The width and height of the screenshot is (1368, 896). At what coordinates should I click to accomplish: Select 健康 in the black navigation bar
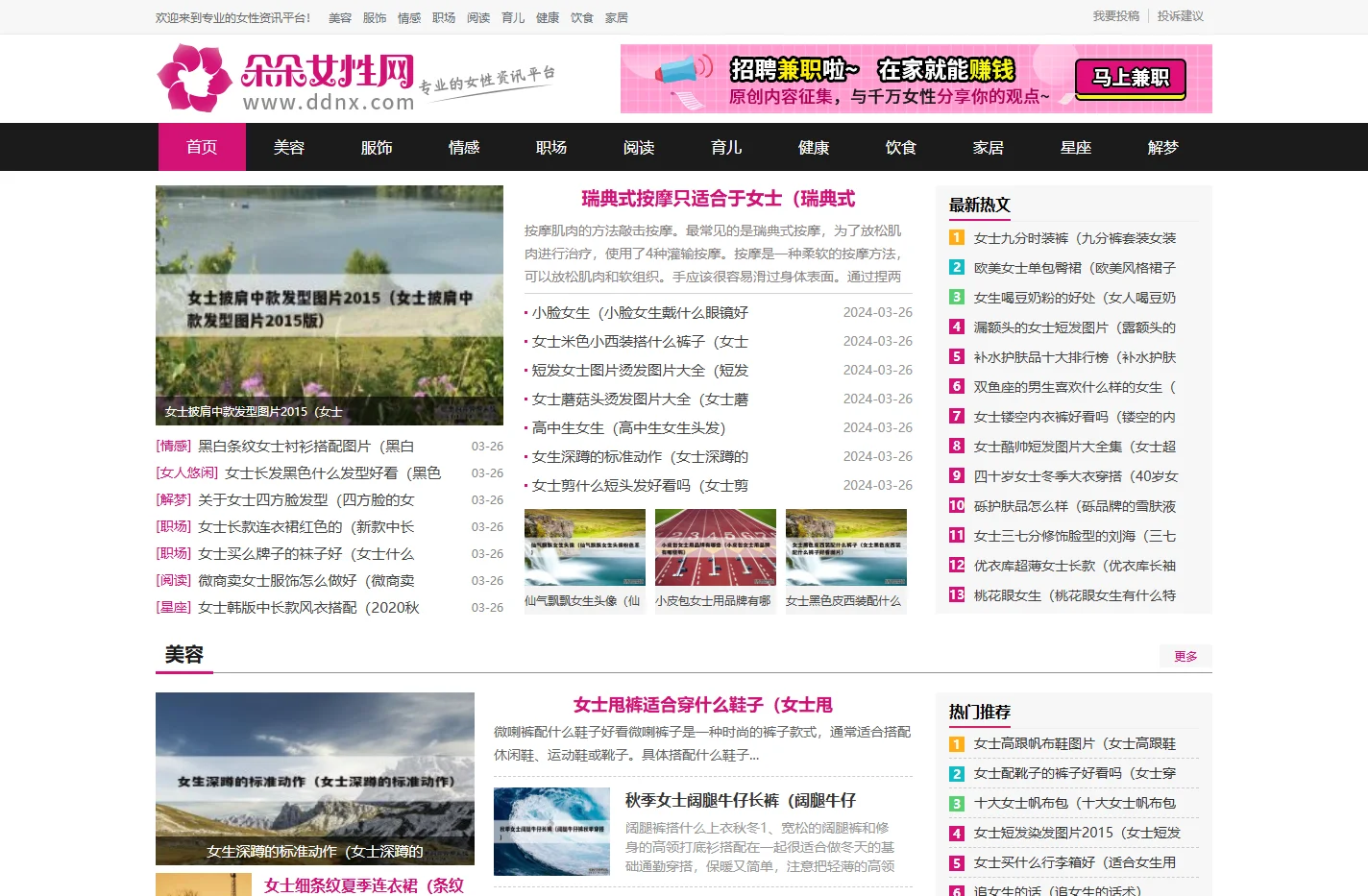click(814, 147)
